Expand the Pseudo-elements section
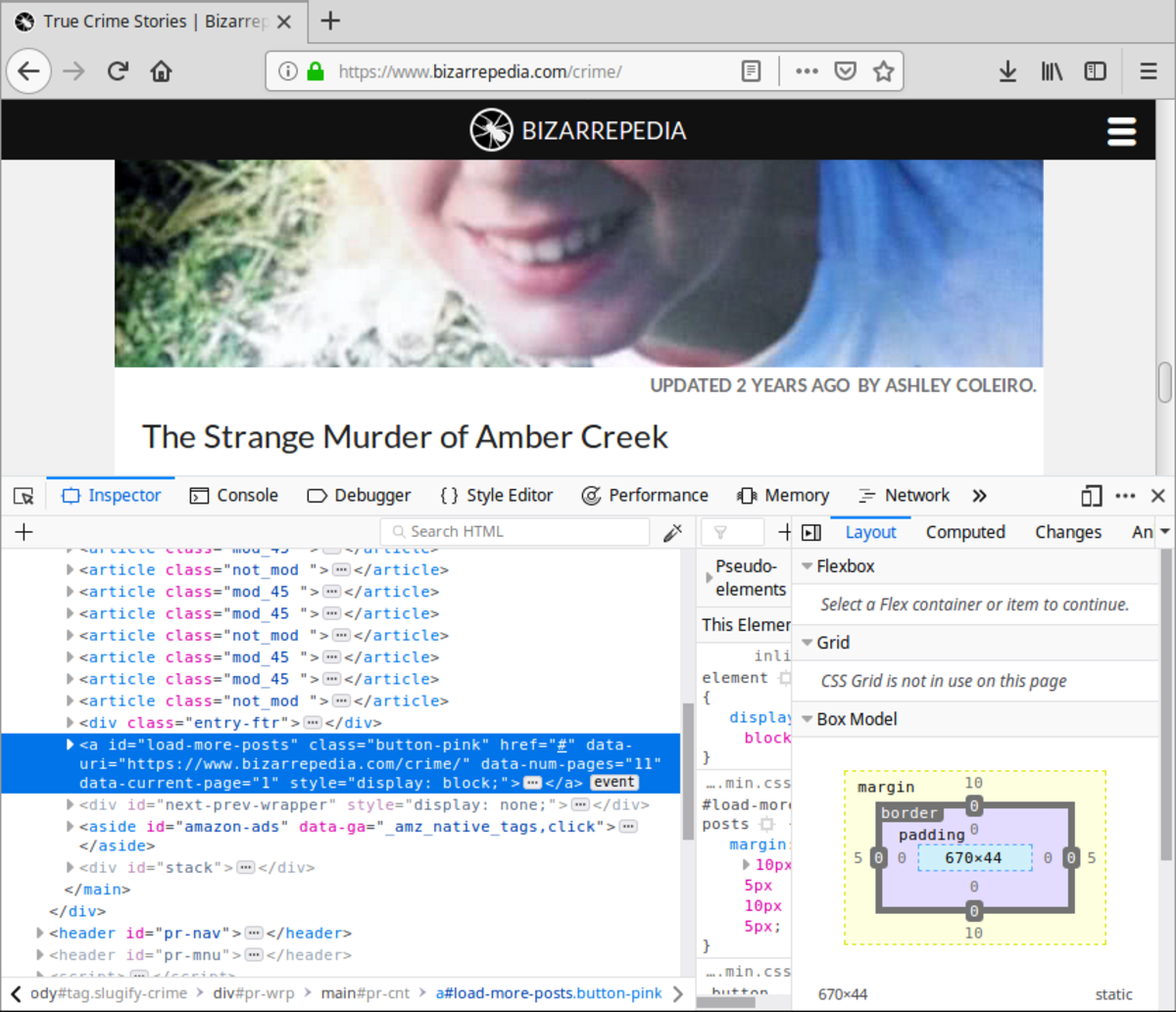1176x1012 pixels. click(709, 578)
